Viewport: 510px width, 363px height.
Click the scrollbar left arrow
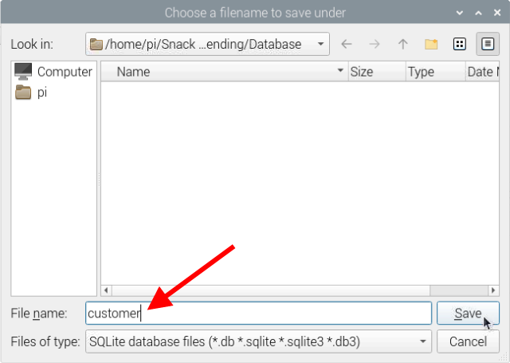pos(106,290)
